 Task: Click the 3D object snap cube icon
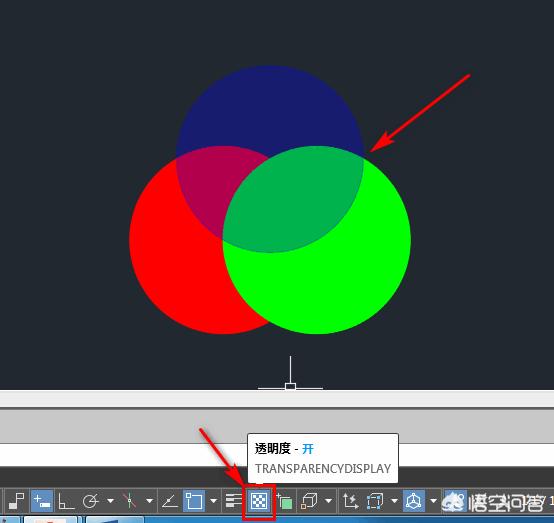pos(309,501)
